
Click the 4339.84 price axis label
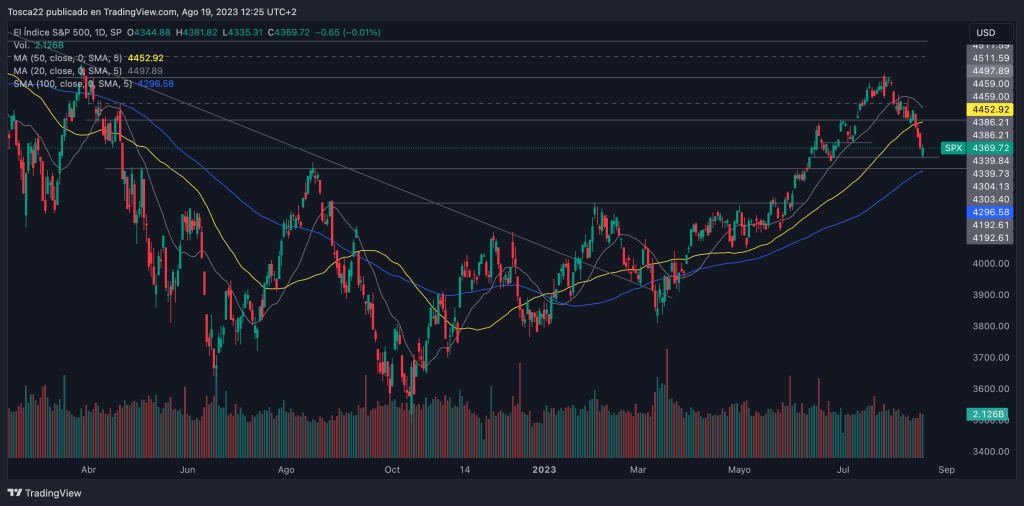coord(991,161)
